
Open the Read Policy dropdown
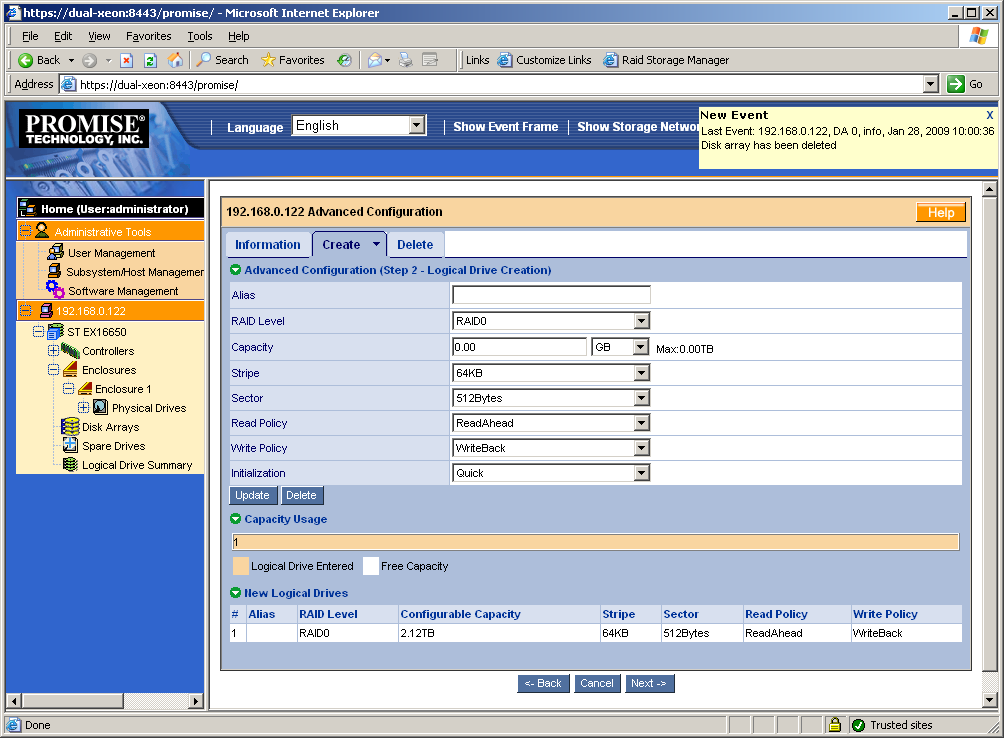(642, 423)
